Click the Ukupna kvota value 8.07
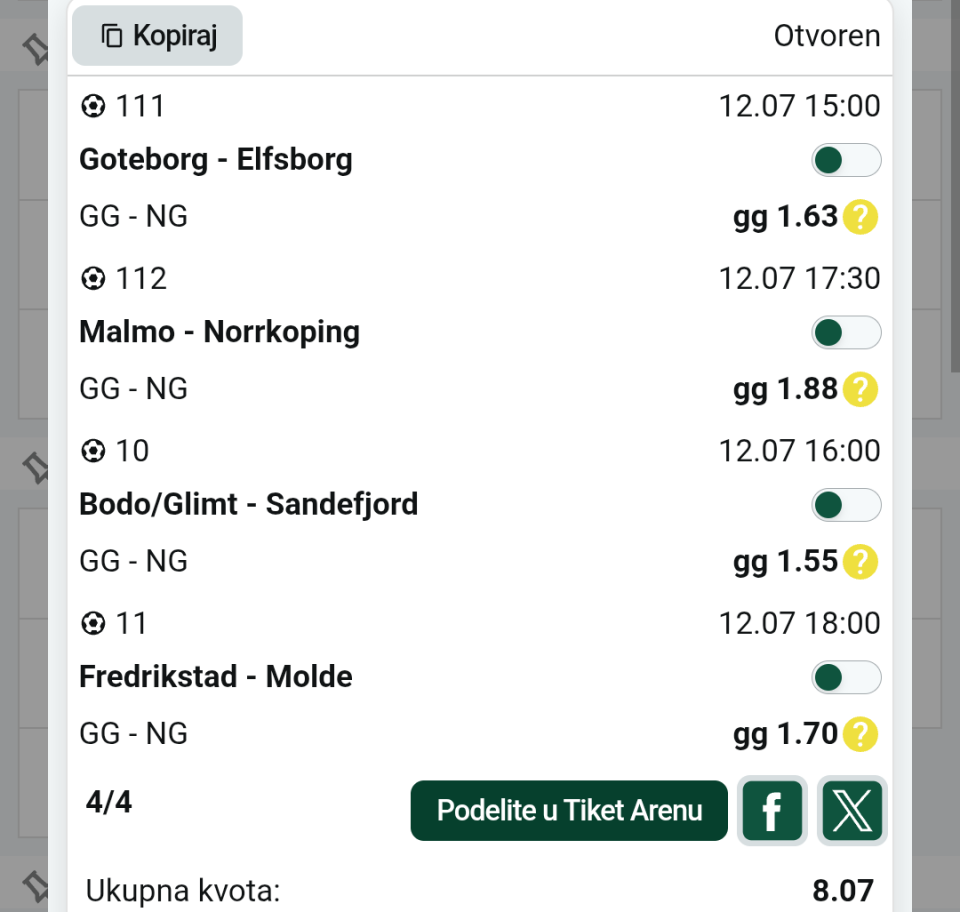The height and width of the screenshot is (912, 960). [842, 891]
